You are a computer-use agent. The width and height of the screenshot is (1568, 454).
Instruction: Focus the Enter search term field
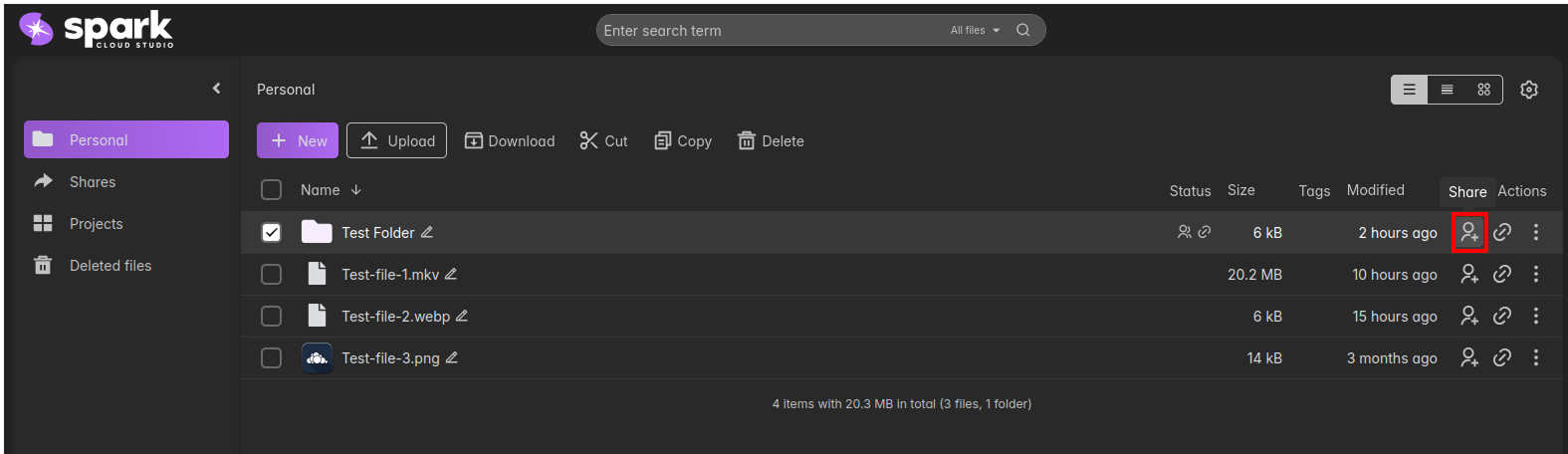(x=767, y=30)
